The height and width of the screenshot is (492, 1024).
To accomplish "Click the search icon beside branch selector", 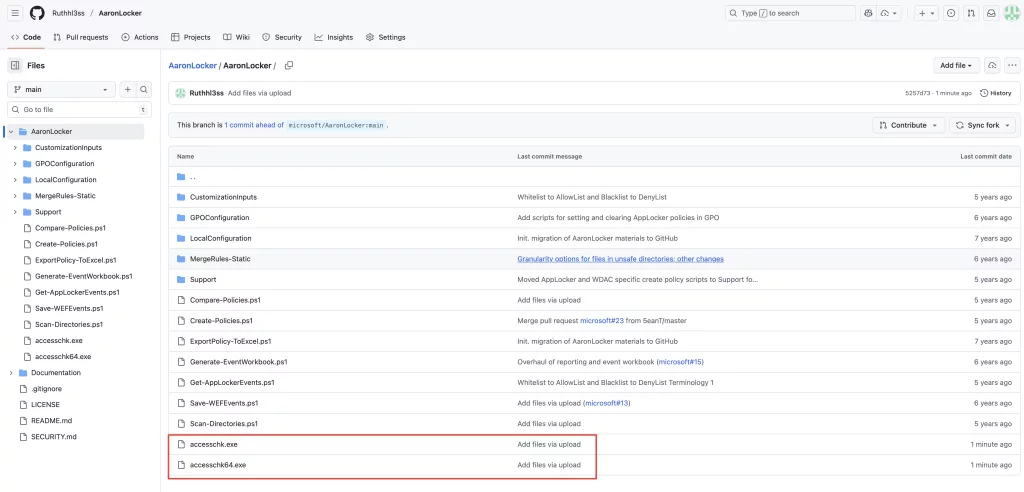I will point(144,89).
